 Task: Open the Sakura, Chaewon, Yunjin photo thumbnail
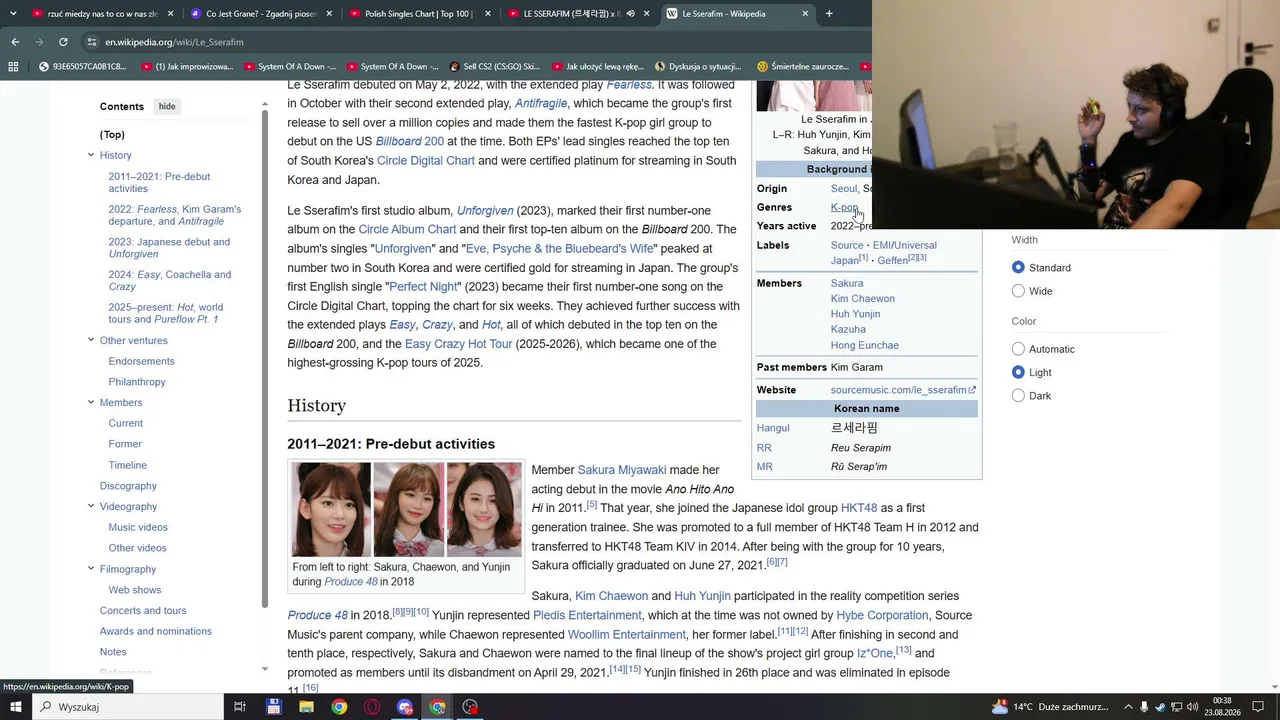(406, 509)
